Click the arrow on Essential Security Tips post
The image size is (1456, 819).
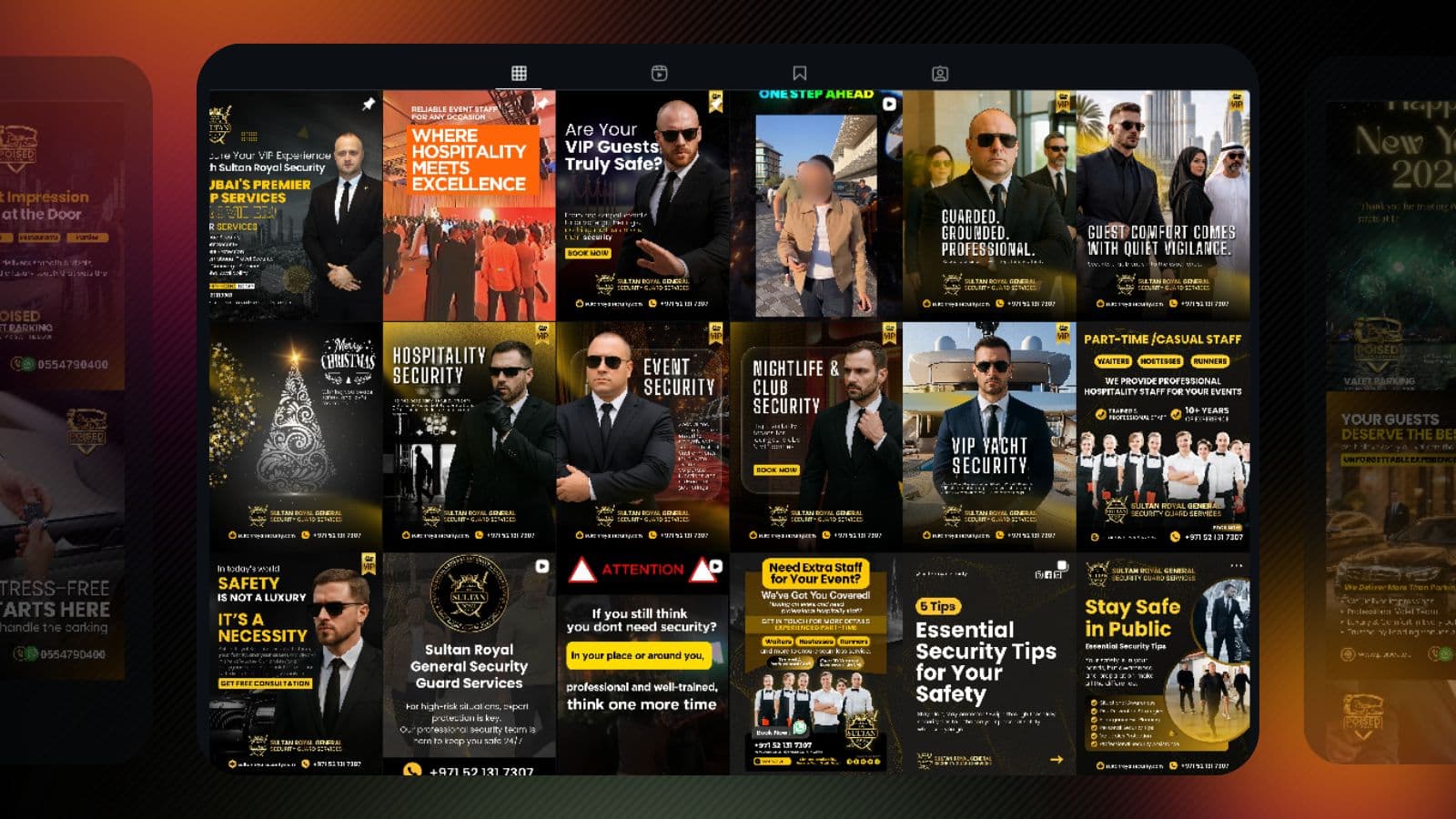pos(1056,759)
